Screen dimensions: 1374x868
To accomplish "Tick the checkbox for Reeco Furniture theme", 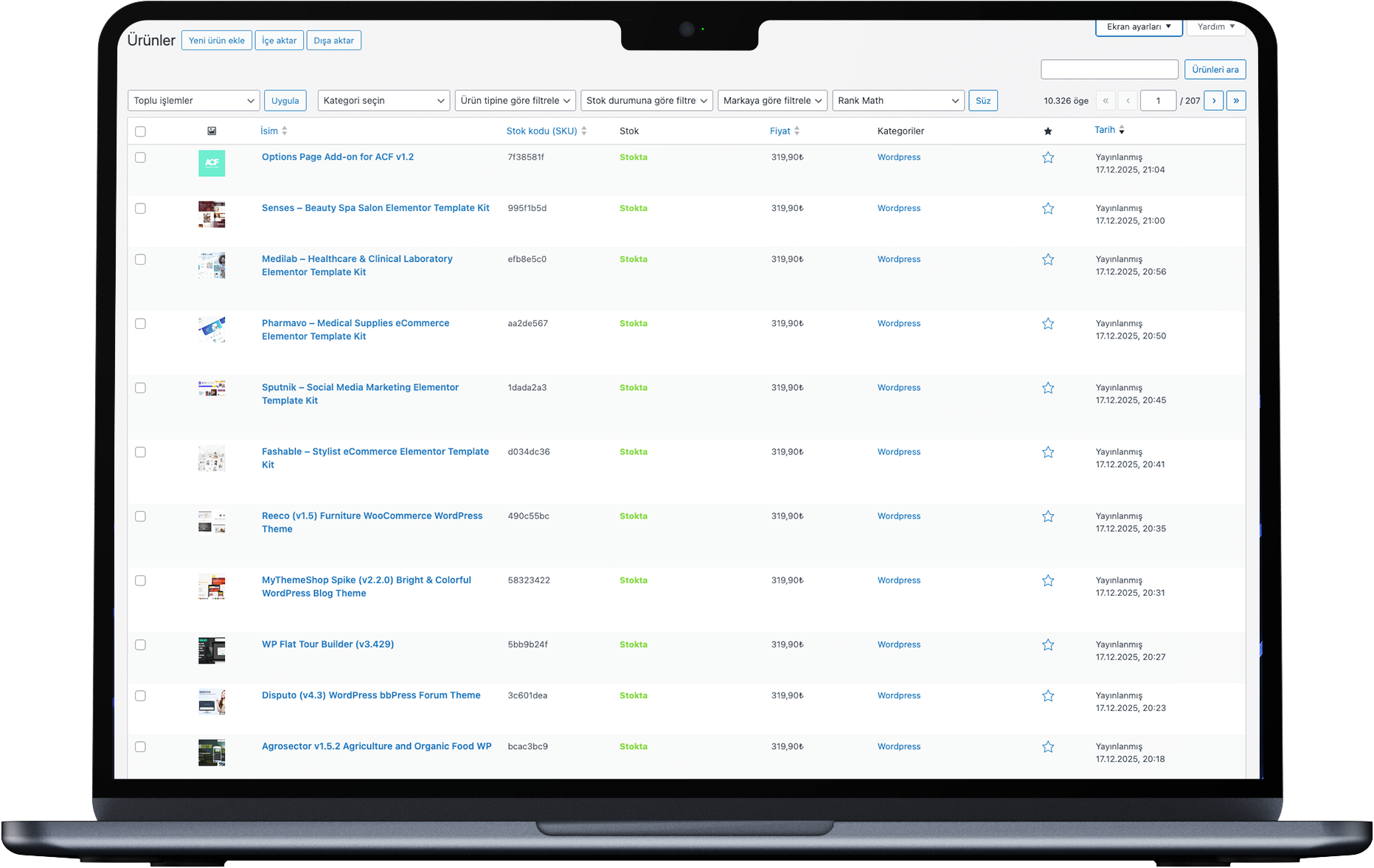I will 140,516.
